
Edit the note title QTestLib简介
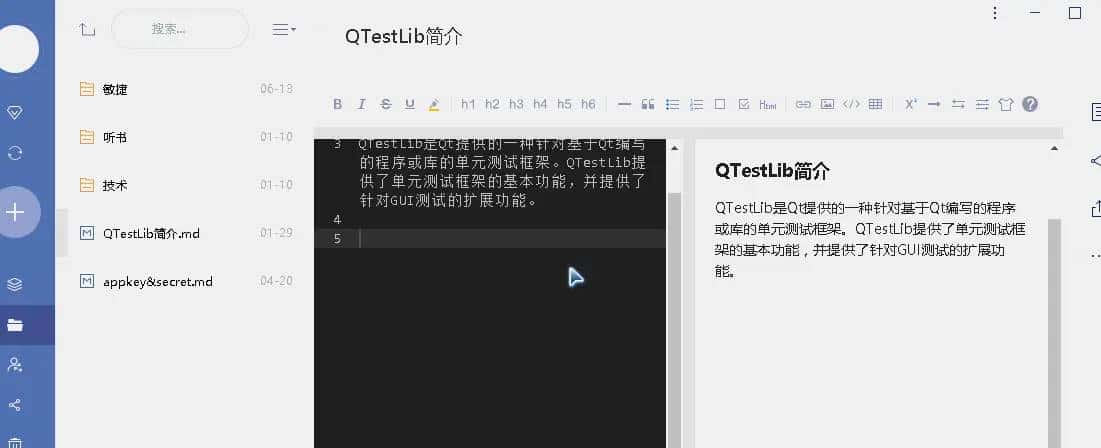tap(404, 37)
